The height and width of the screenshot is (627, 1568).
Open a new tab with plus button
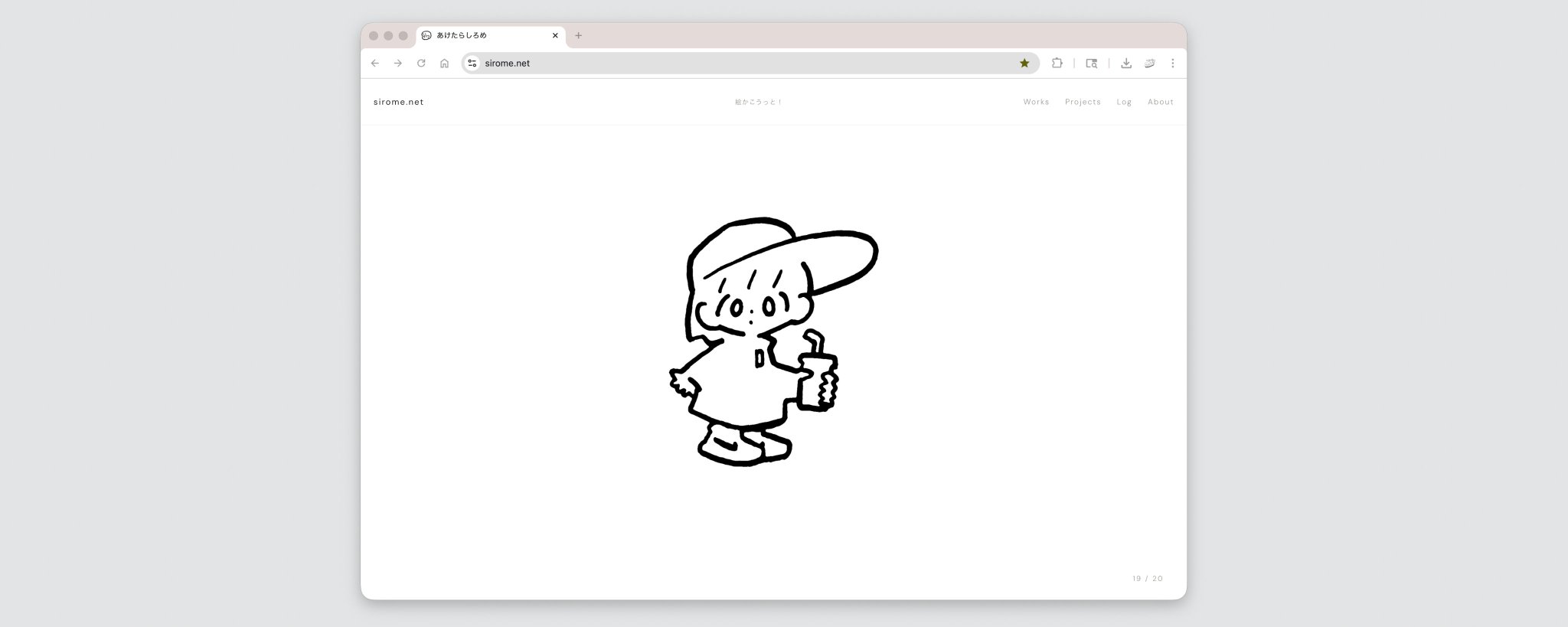(578, 35)
